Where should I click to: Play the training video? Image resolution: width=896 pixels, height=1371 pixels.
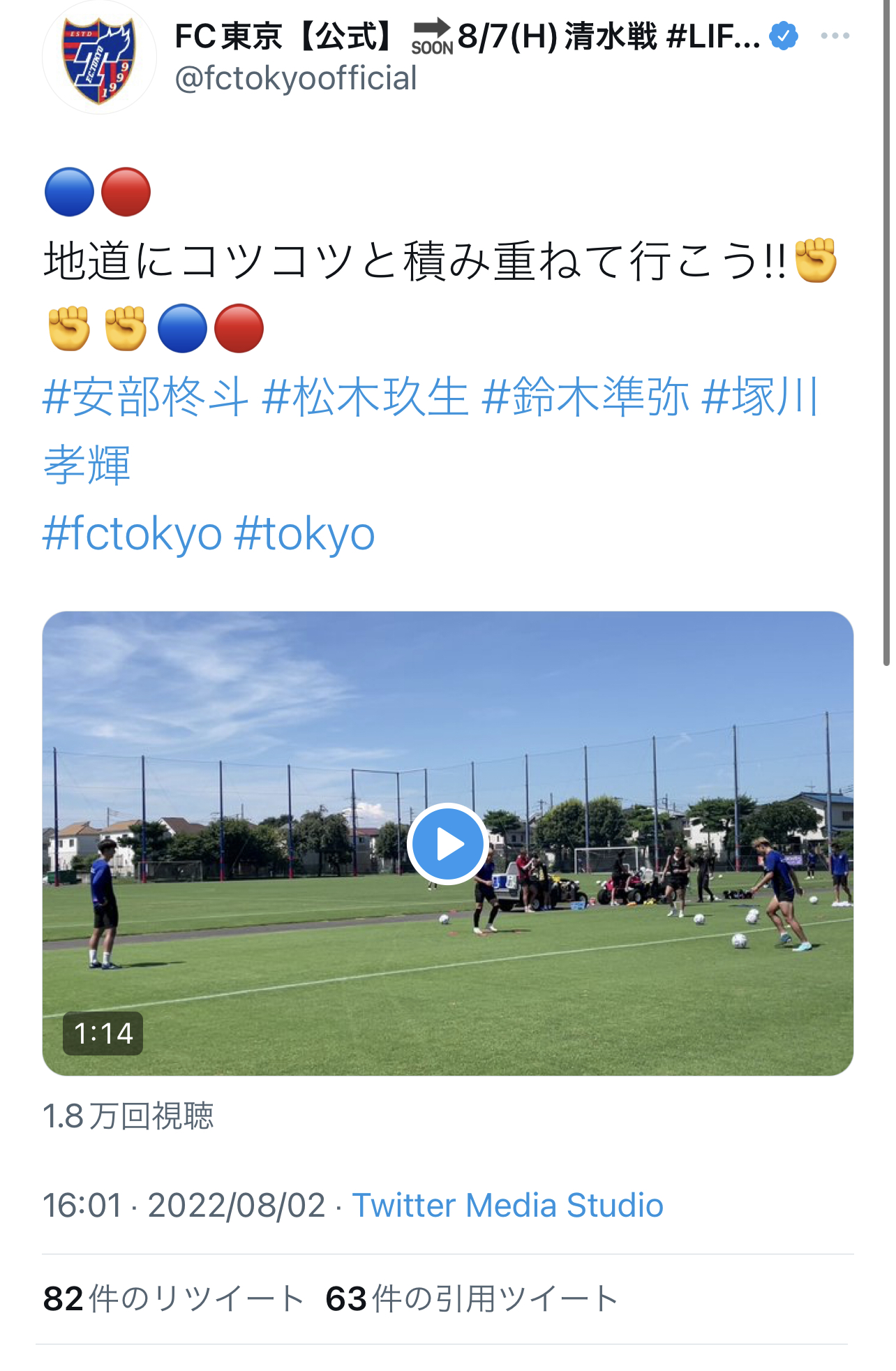pos(448,844)
